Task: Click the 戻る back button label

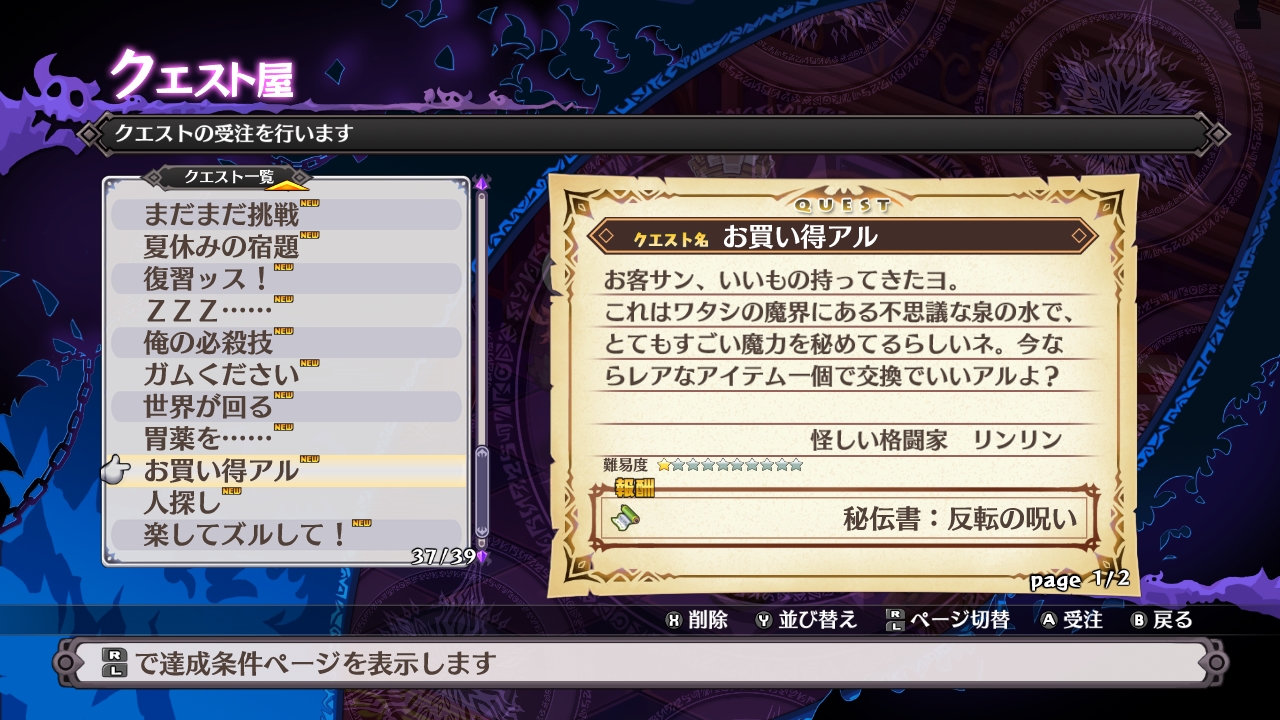Action: pyautogui.click(x=1173, y=620)
